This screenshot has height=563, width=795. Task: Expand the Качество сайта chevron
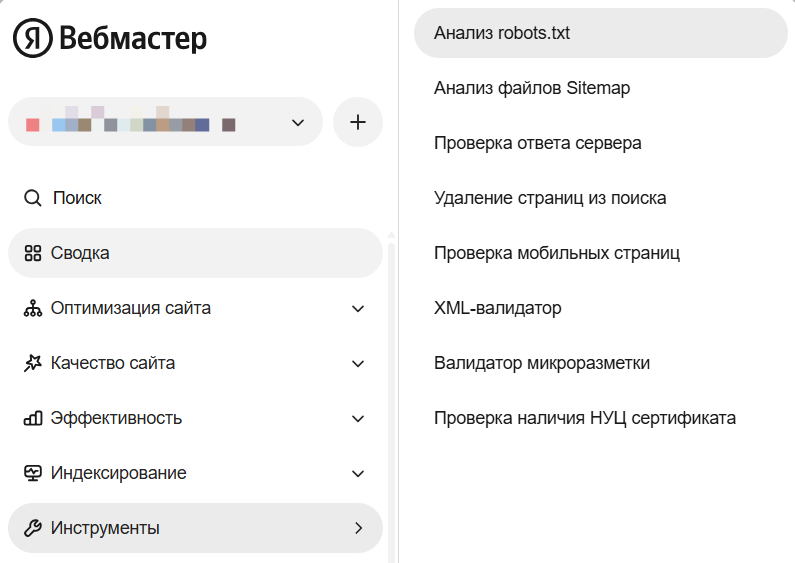[x=358, y=364]
